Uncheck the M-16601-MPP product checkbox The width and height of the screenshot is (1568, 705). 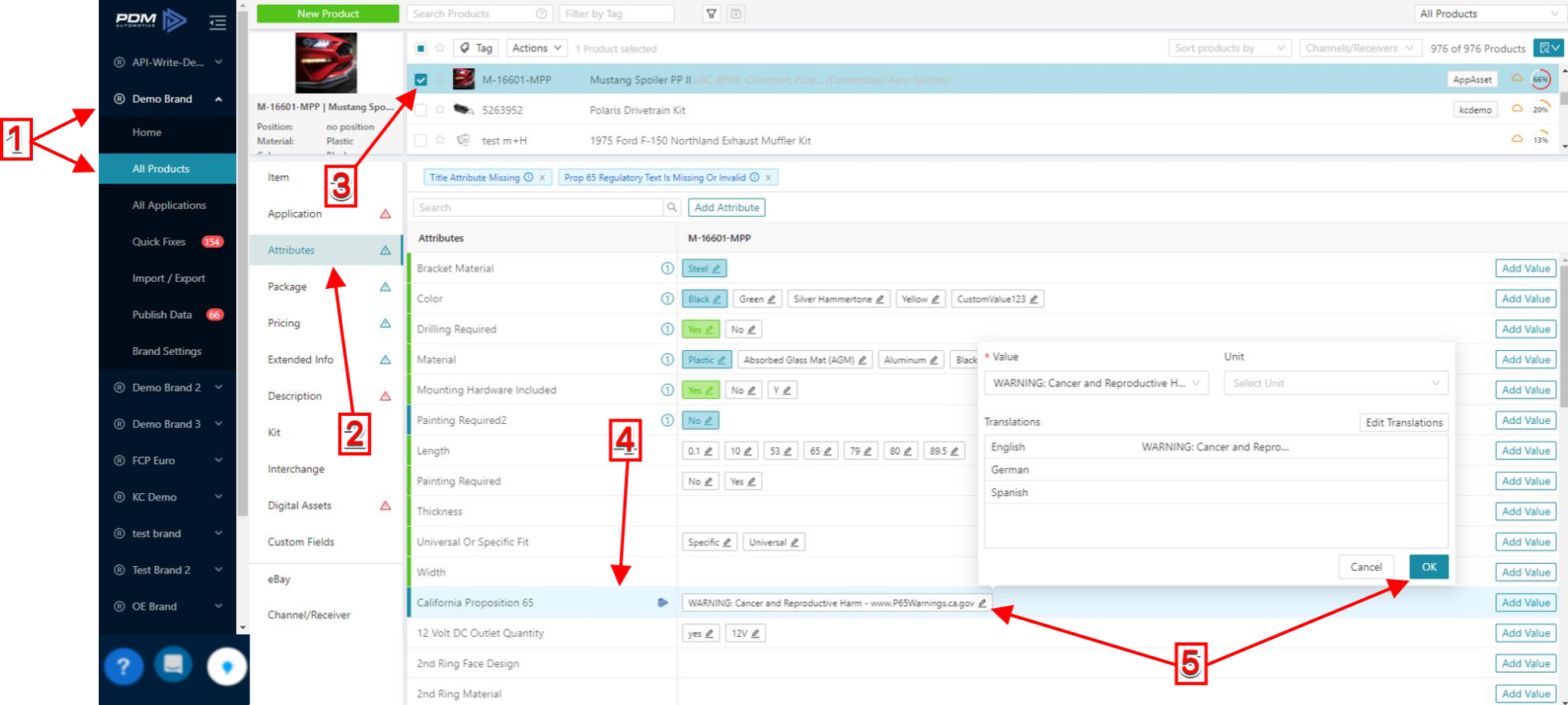coord(421,79)
